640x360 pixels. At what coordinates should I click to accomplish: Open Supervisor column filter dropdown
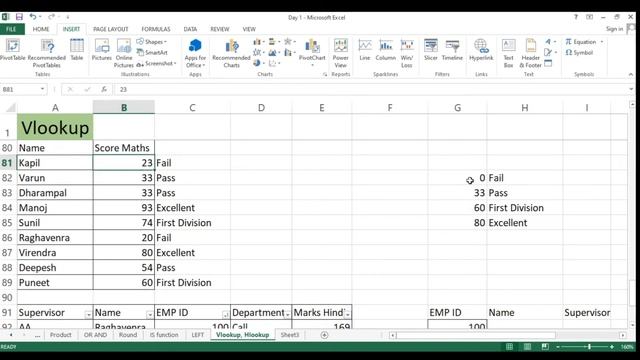[x=88, y=314]
